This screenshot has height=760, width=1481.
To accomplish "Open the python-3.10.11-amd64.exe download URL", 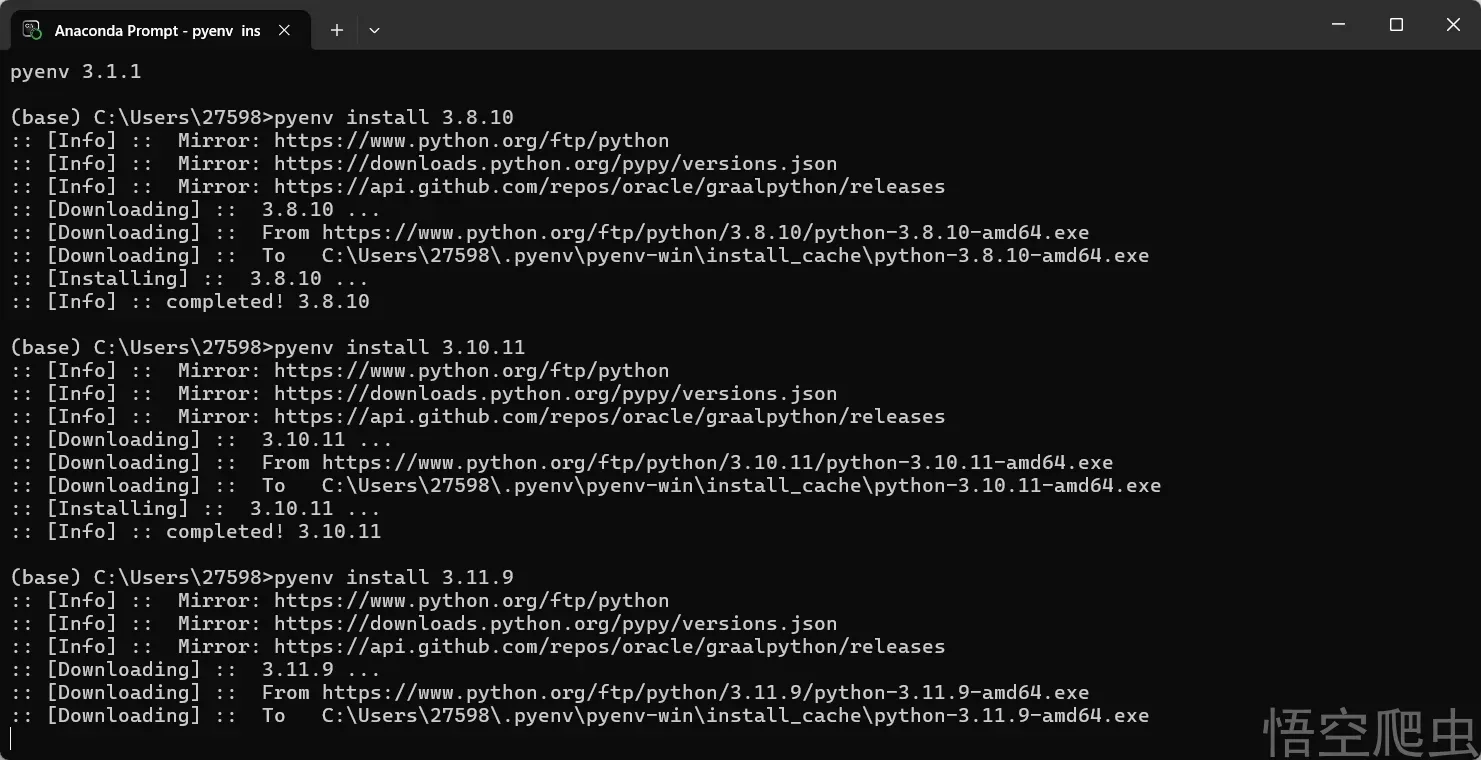I will [717, 462].
